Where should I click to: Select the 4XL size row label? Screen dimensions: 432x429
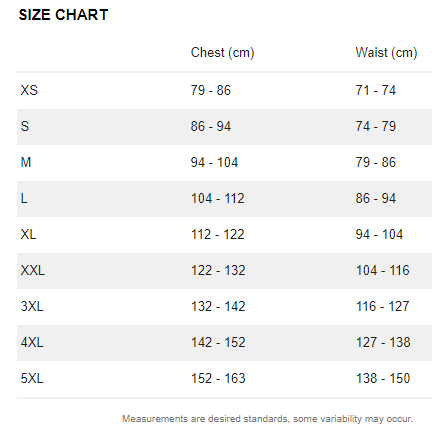click(32, 342)
